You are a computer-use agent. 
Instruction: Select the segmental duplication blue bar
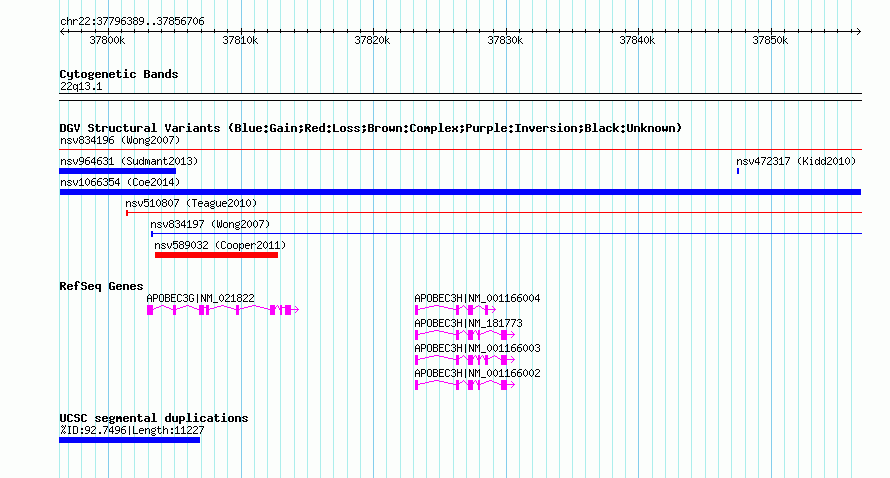(x=129, y=440)
